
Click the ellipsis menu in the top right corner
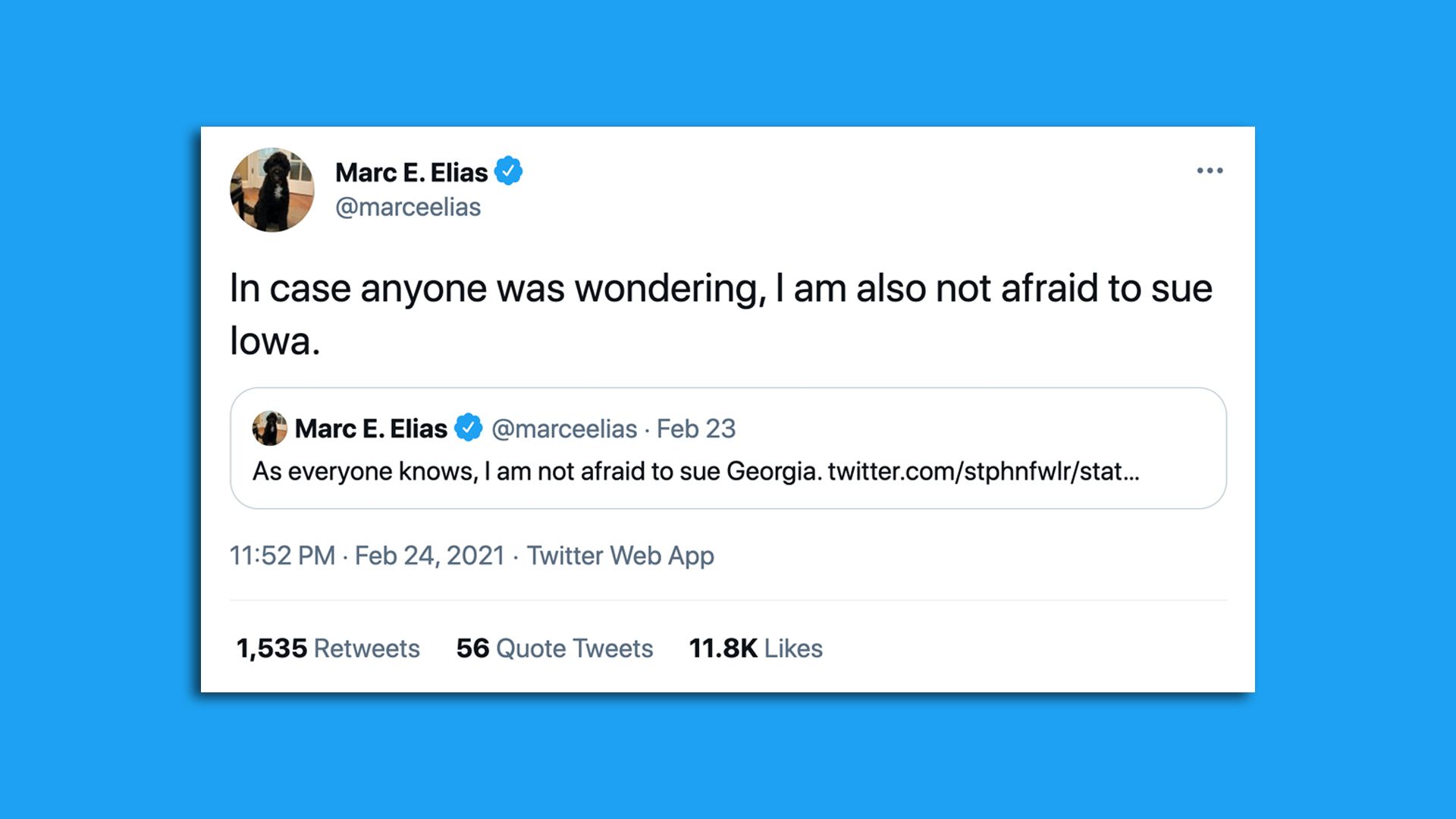pos(1210,171)
